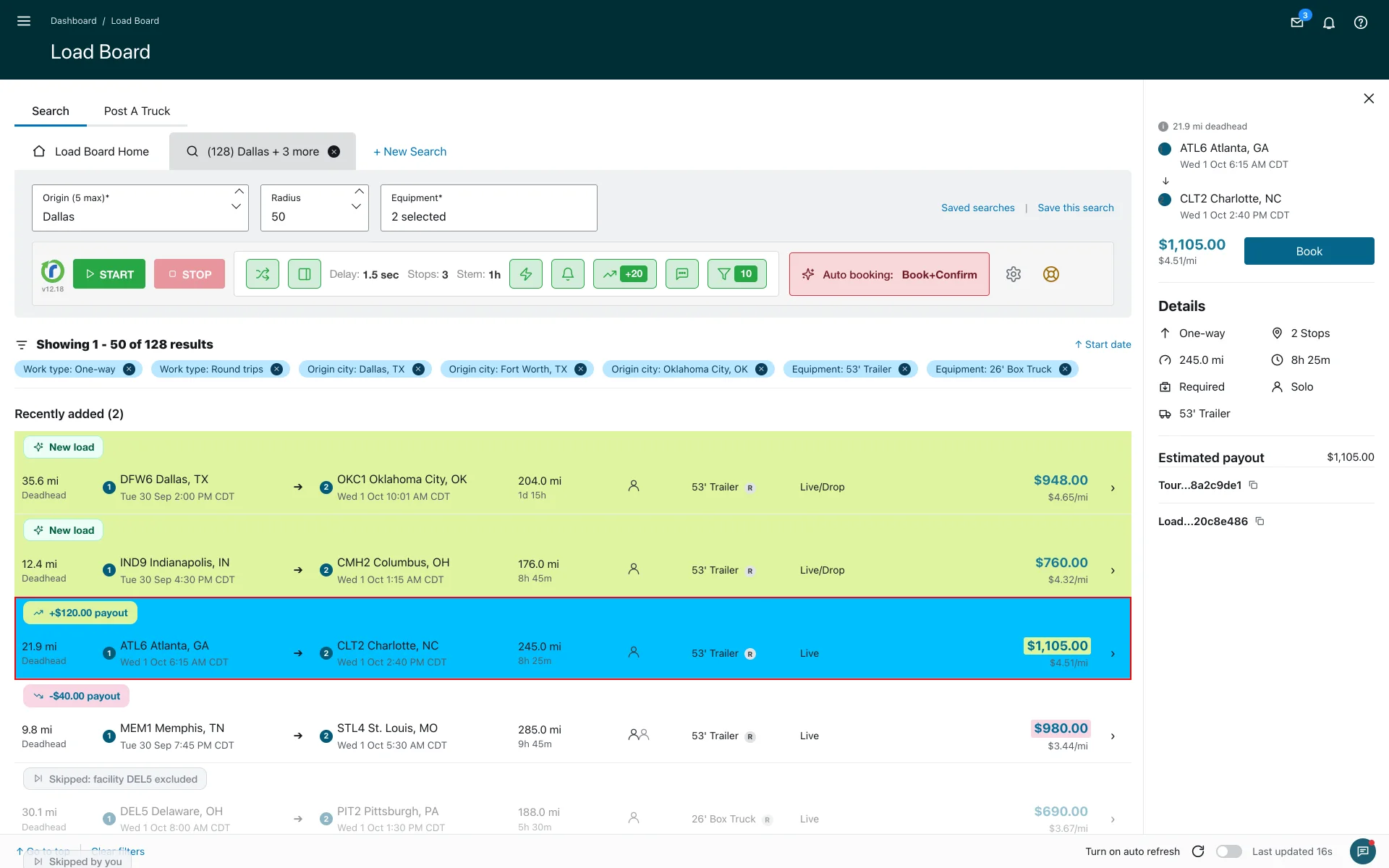
Task: Remove Equipment: 26' Box Truck chip
Action: tap(1065, 369)
